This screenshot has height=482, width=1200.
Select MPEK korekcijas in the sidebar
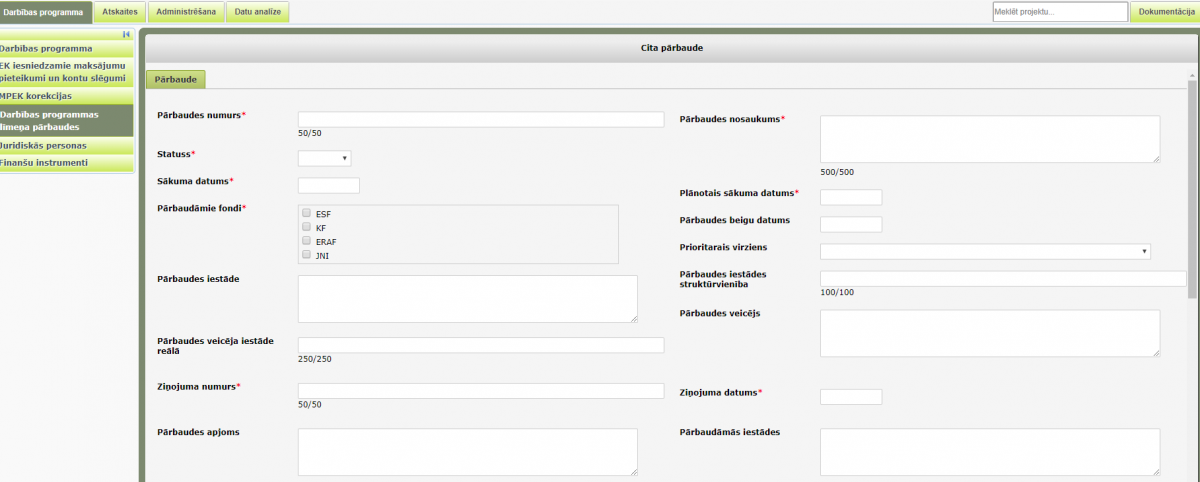click(66, 96)
